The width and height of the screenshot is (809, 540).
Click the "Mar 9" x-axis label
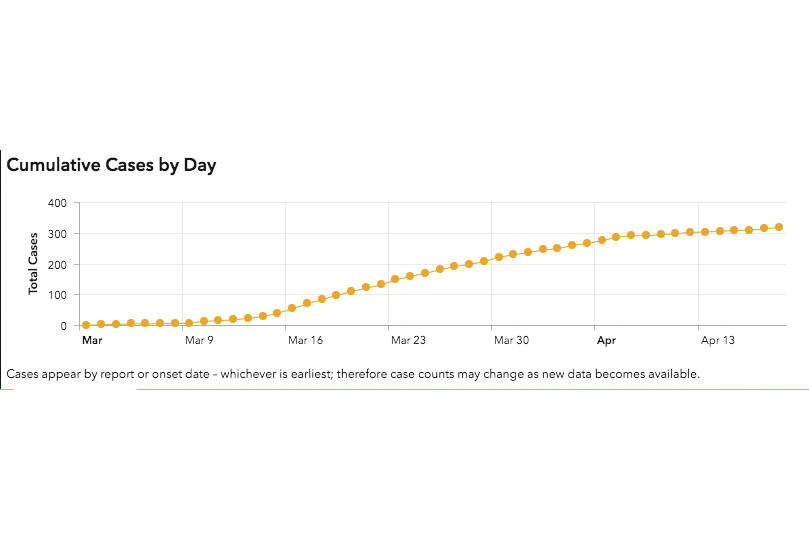click(198, 341)
